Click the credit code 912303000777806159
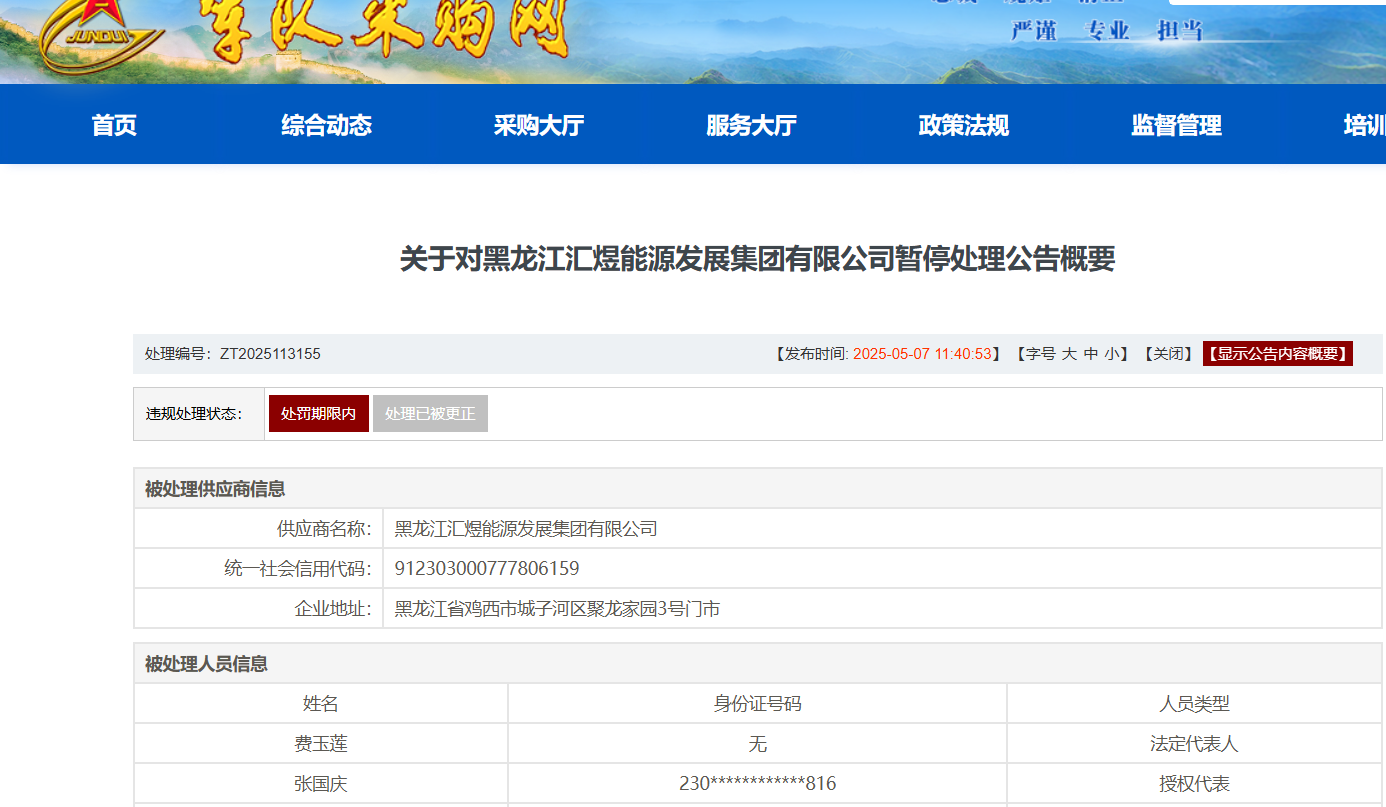The image size is (1386, 807). pos(487,569)
